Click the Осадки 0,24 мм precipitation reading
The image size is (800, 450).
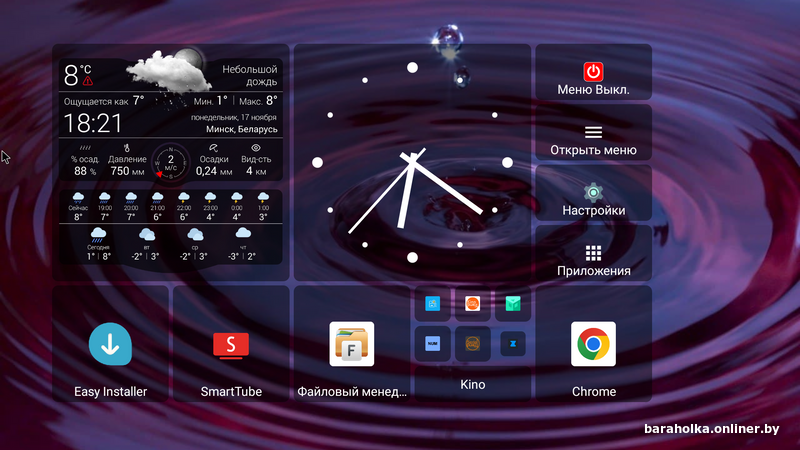[x=214, y=161]
